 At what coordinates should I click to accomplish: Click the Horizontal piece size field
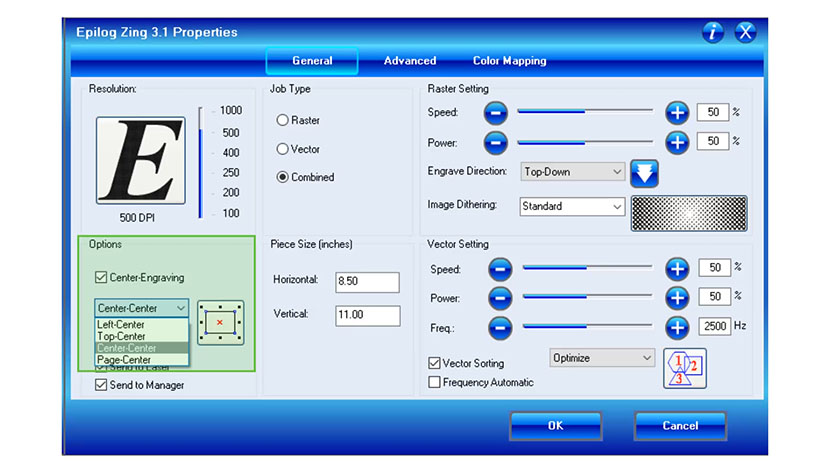367,282
